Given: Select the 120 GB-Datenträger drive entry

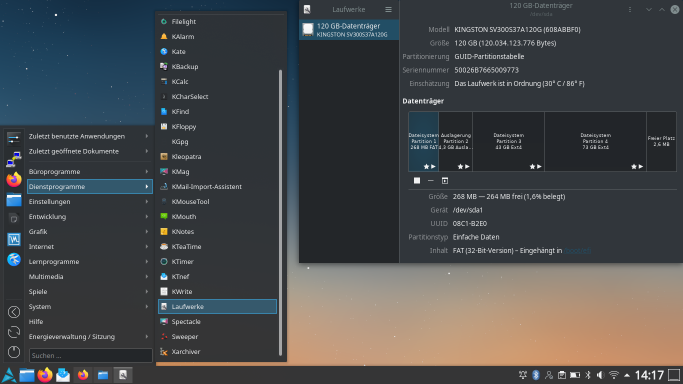Looking at the screenshot, I should [349, 30].
